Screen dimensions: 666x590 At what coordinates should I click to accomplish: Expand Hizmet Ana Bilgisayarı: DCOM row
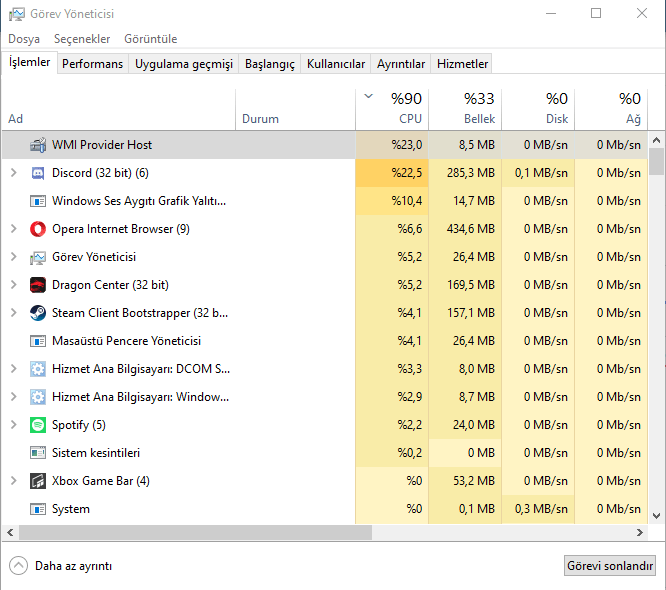tap(14, 369)
